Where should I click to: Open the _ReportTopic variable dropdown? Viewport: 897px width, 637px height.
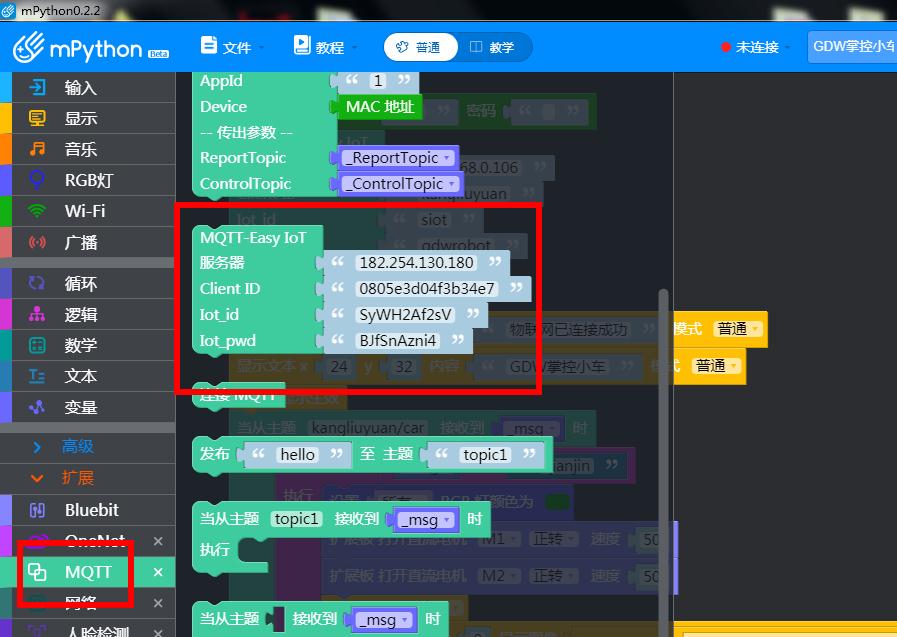pyautogui.click(x=399, y=158)
